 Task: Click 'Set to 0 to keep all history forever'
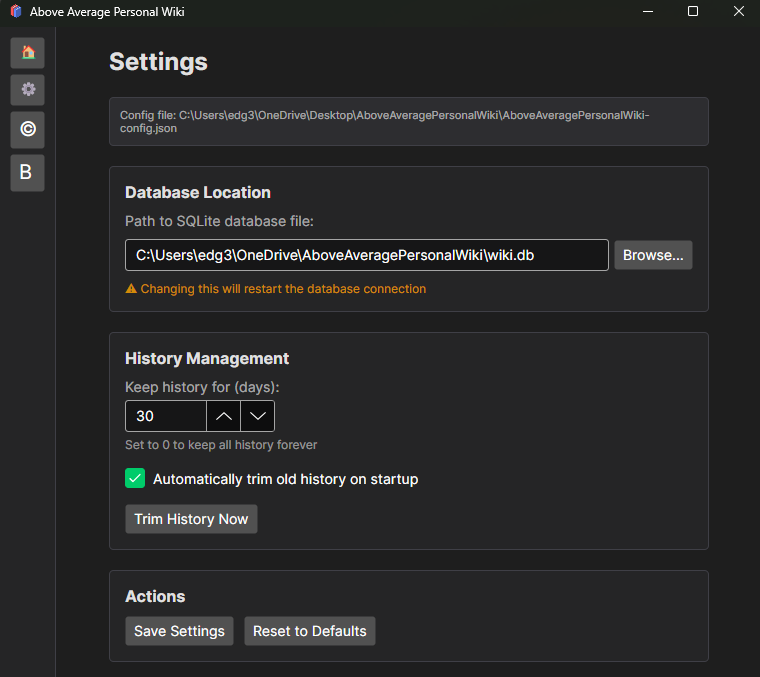pos(221,445)
